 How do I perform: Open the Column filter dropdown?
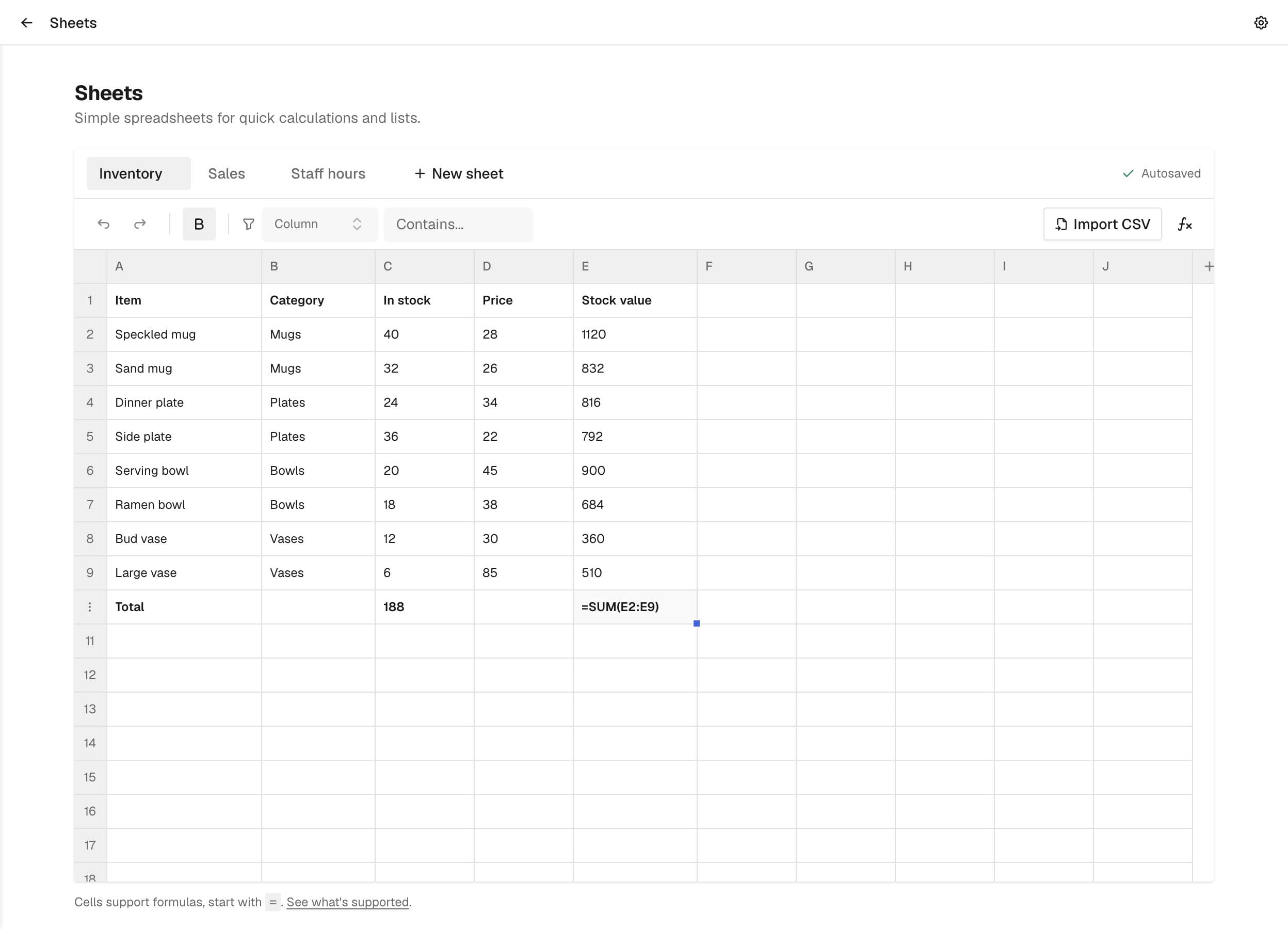coord(319,225)
